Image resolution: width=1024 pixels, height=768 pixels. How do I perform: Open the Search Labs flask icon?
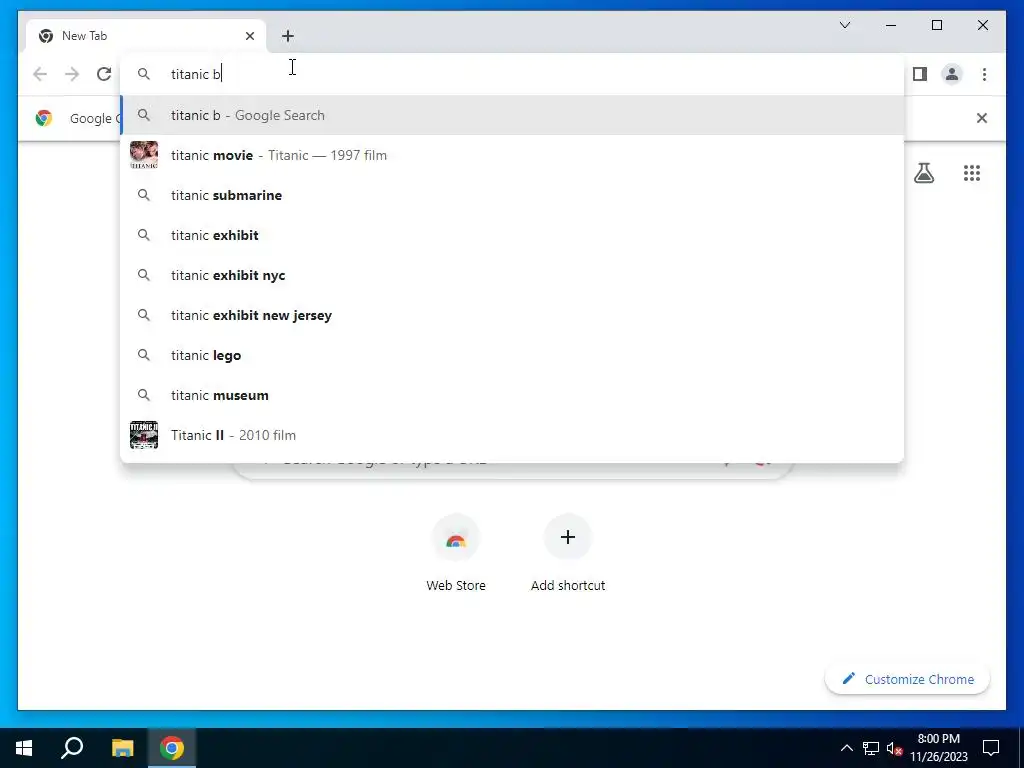tap(923, 173)
